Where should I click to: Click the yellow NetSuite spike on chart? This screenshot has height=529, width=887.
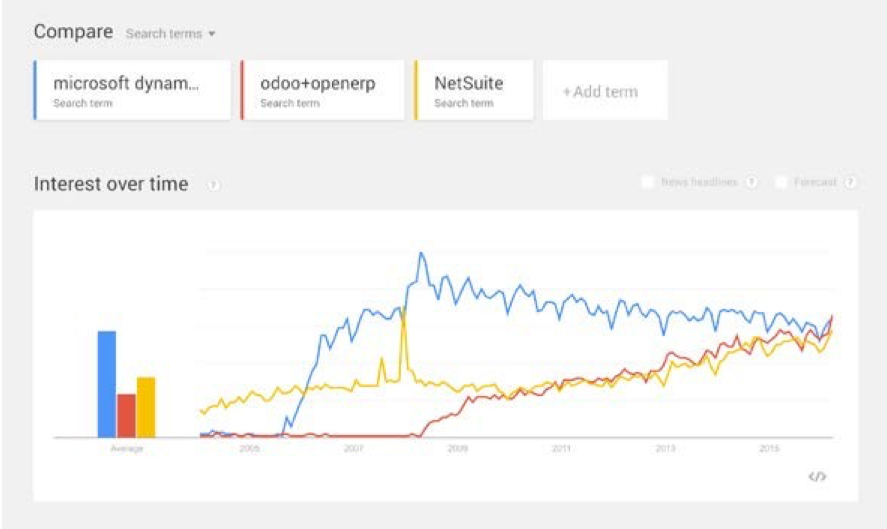pyautogui.click(x=403, y=313)
